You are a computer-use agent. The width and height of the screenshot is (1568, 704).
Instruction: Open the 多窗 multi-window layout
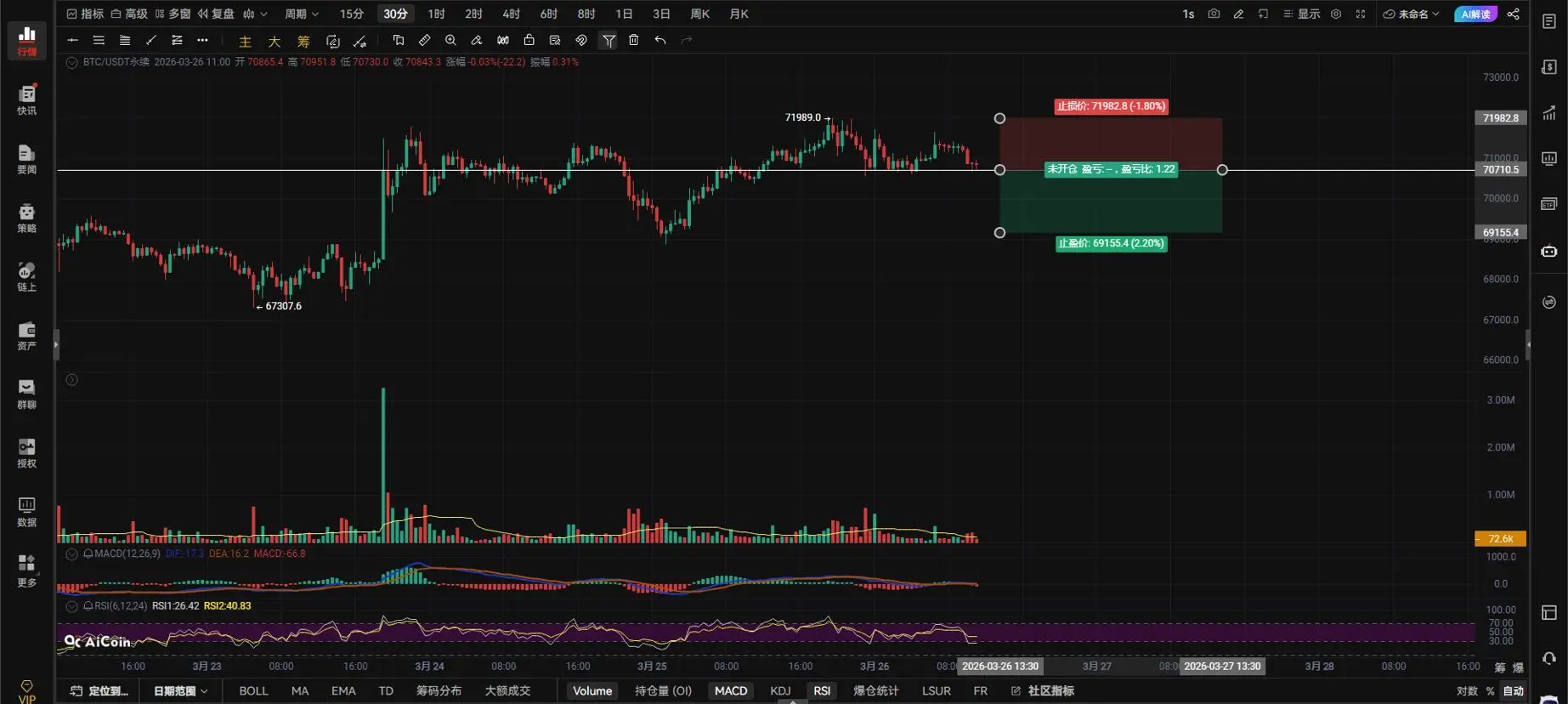click(173, 14)
